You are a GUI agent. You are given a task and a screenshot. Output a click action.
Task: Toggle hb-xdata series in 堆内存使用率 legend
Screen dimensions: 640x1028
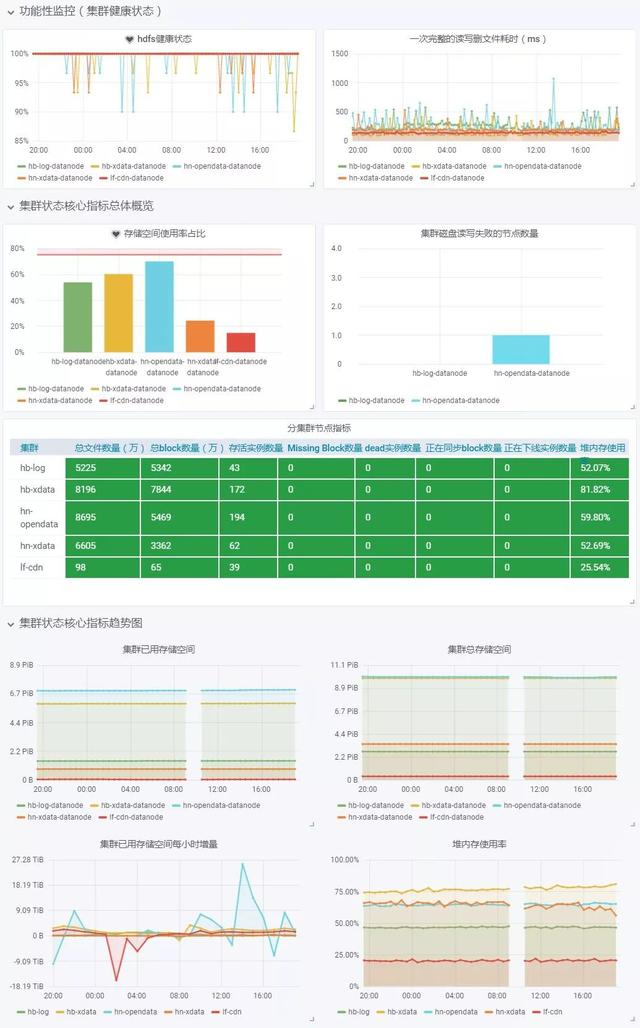tap(401, 1012)
